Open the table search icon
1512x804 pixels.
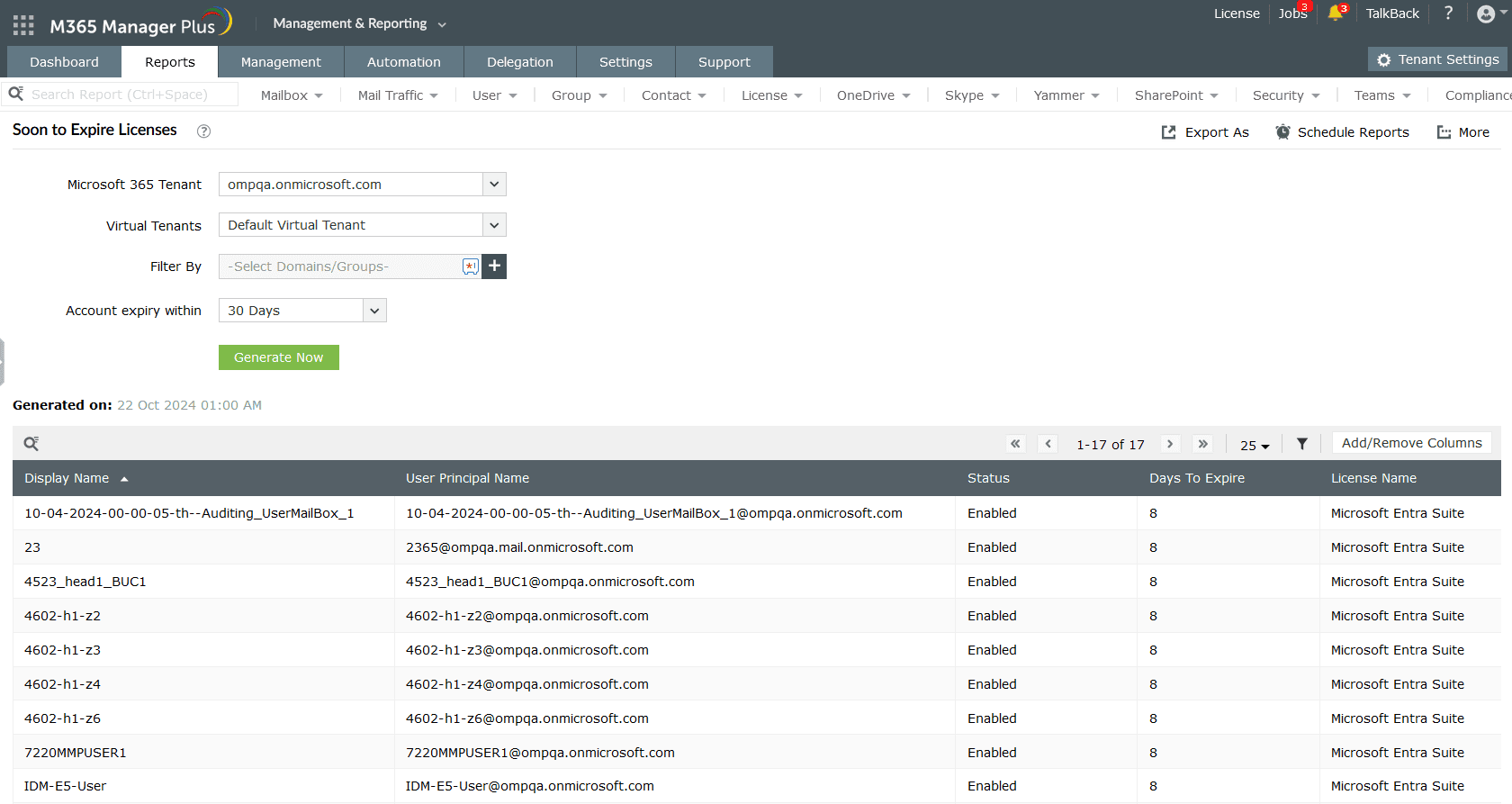pyautogui.click(x=31, y=443)
